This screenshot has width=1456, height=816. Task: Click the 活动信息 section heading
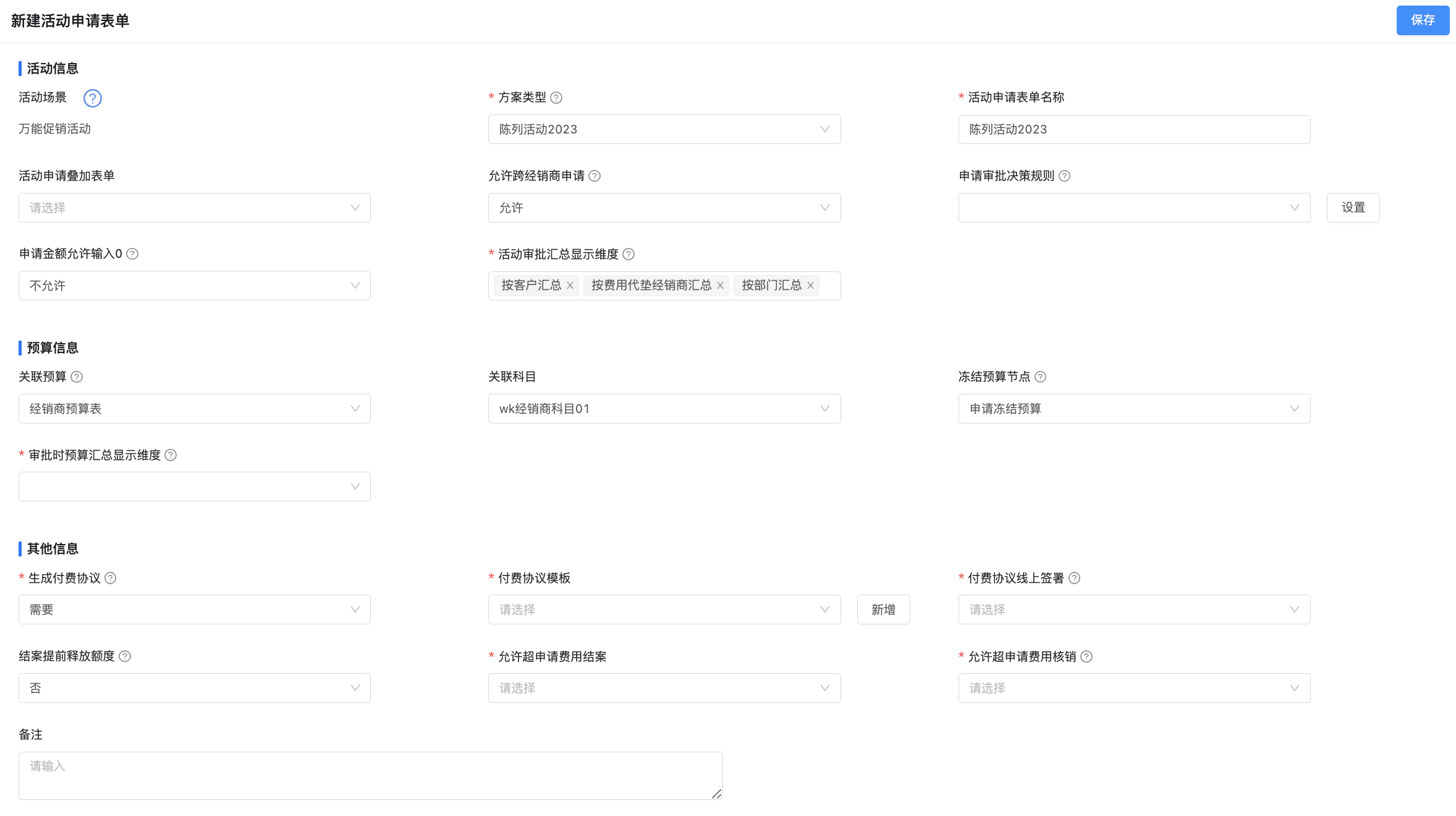(x=53, y=69)
